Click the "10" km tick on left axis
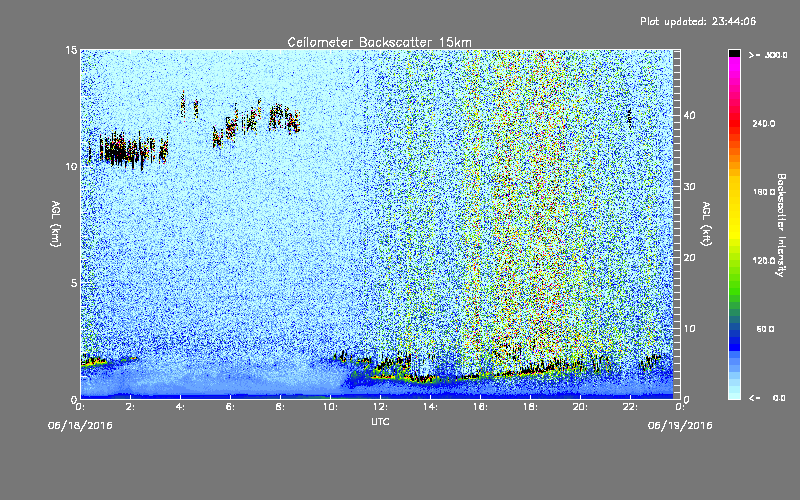 71,166
